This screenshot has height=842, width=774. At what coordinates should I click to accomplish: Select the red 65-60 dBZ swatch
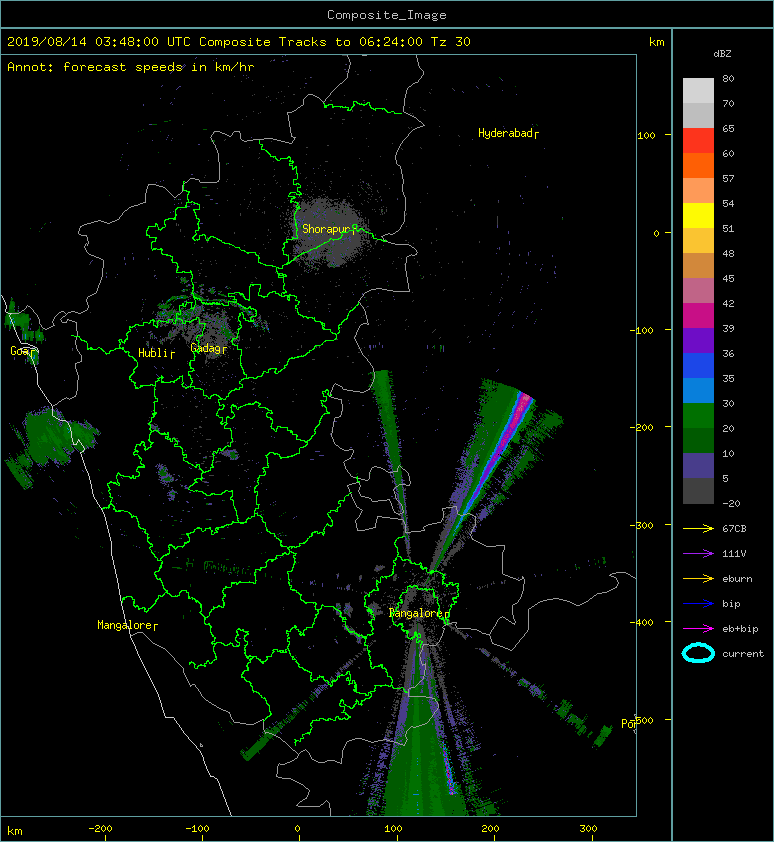tap(698, 140)
